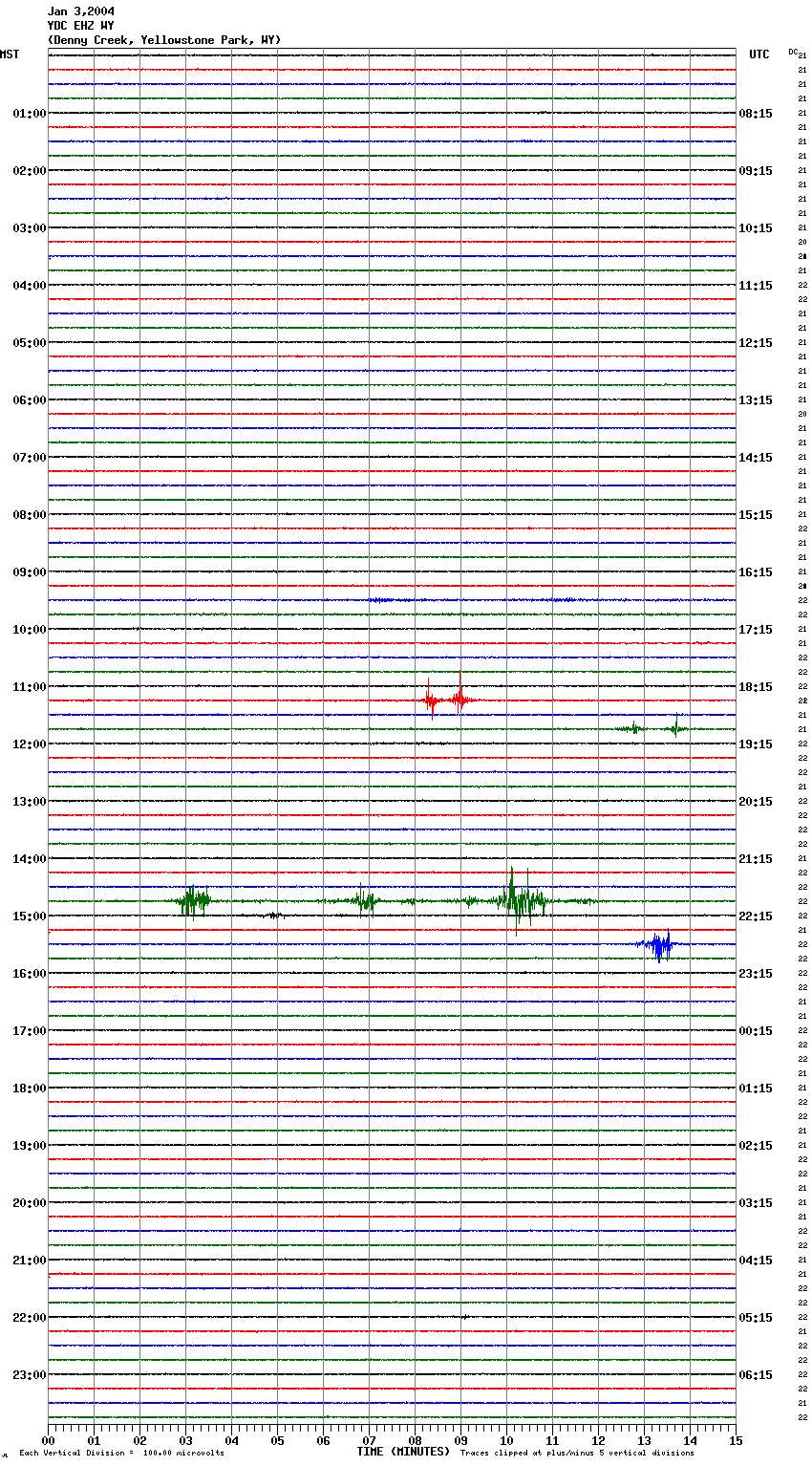
Task: Click the large green event near minute 10
Action: point(521,899)
